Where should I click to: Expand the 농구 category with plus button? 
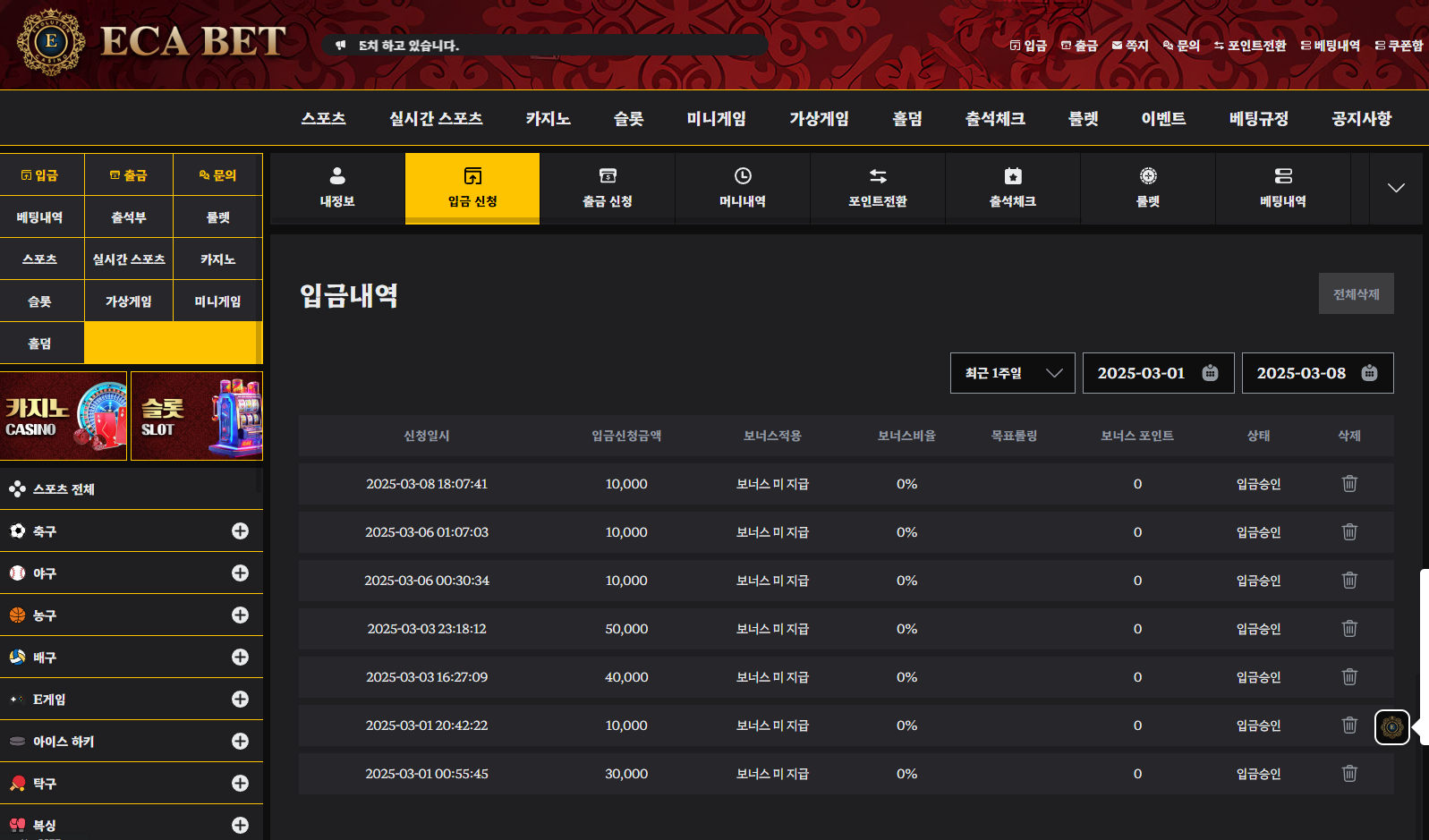point(240,615)
